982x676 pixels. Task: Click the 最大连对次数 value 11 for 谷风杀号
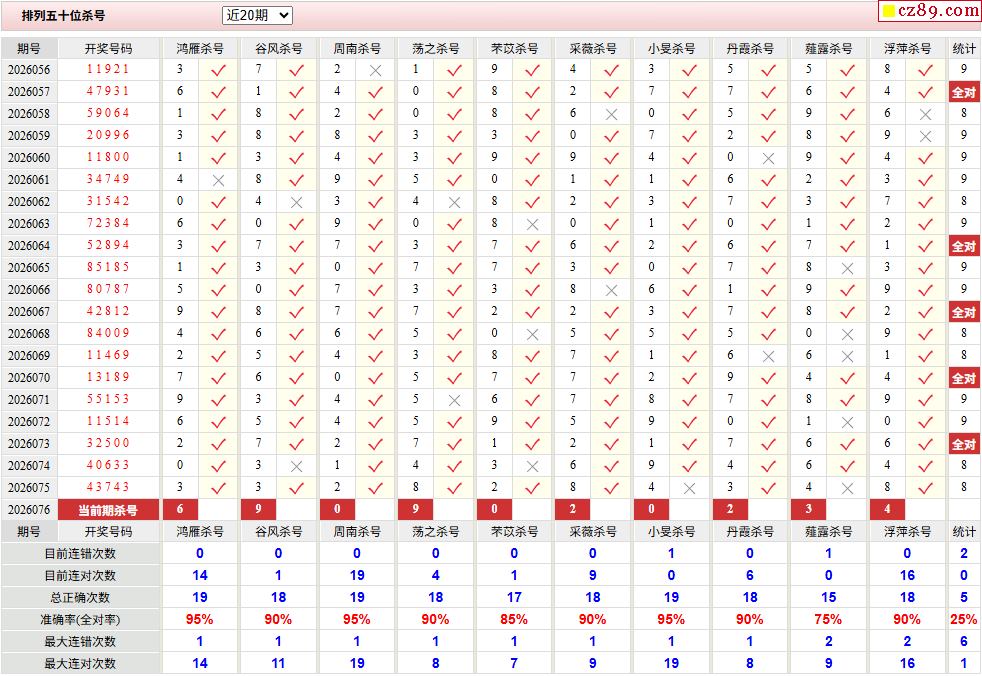coord(278,663)
